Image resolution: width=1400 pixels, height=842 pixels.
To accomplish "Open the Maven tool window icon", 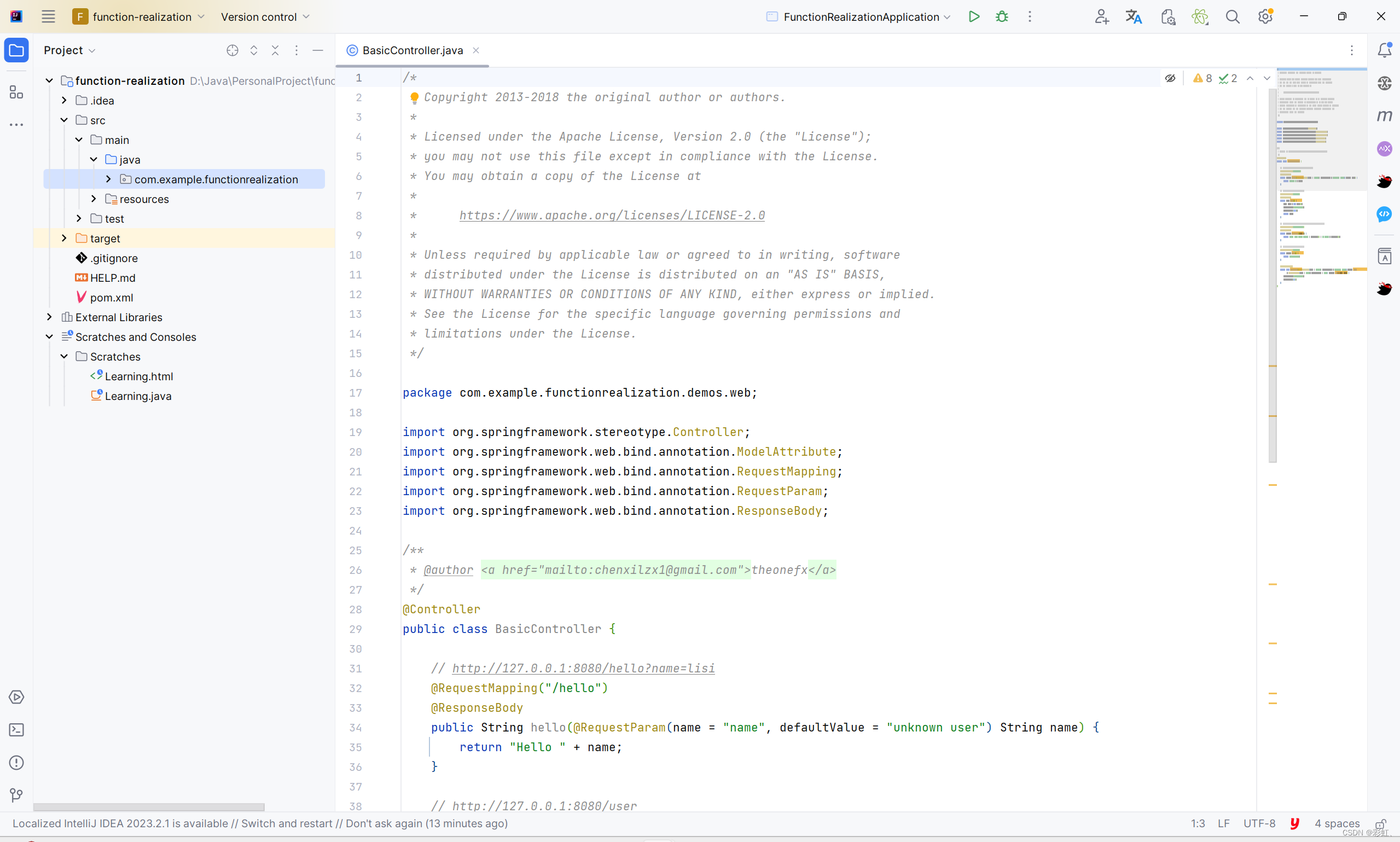I will pos(1385,116).
